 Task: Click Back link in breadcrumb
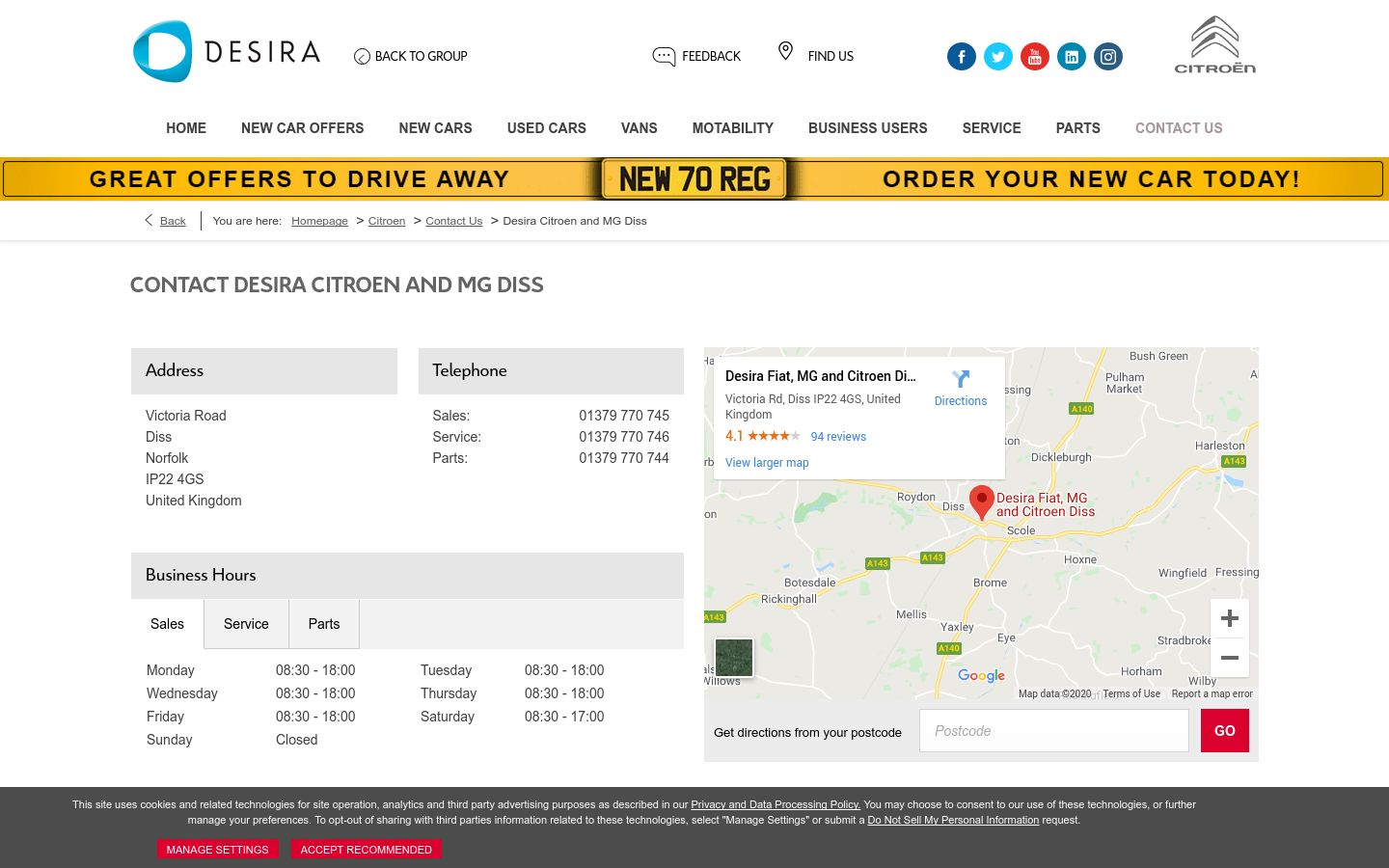coord(173,221)
